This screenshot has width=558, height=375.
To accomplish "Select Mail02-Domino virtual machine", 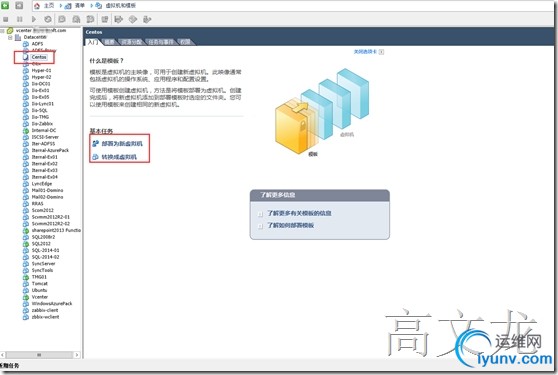I will point(47,197).
